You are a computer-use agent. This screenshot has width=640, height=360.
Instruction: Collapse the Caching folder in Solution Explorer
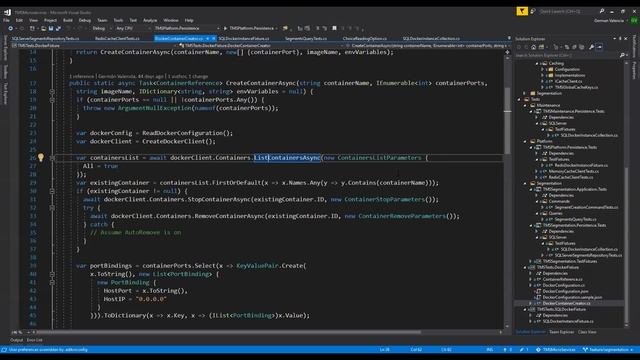[x=537, y=63]
